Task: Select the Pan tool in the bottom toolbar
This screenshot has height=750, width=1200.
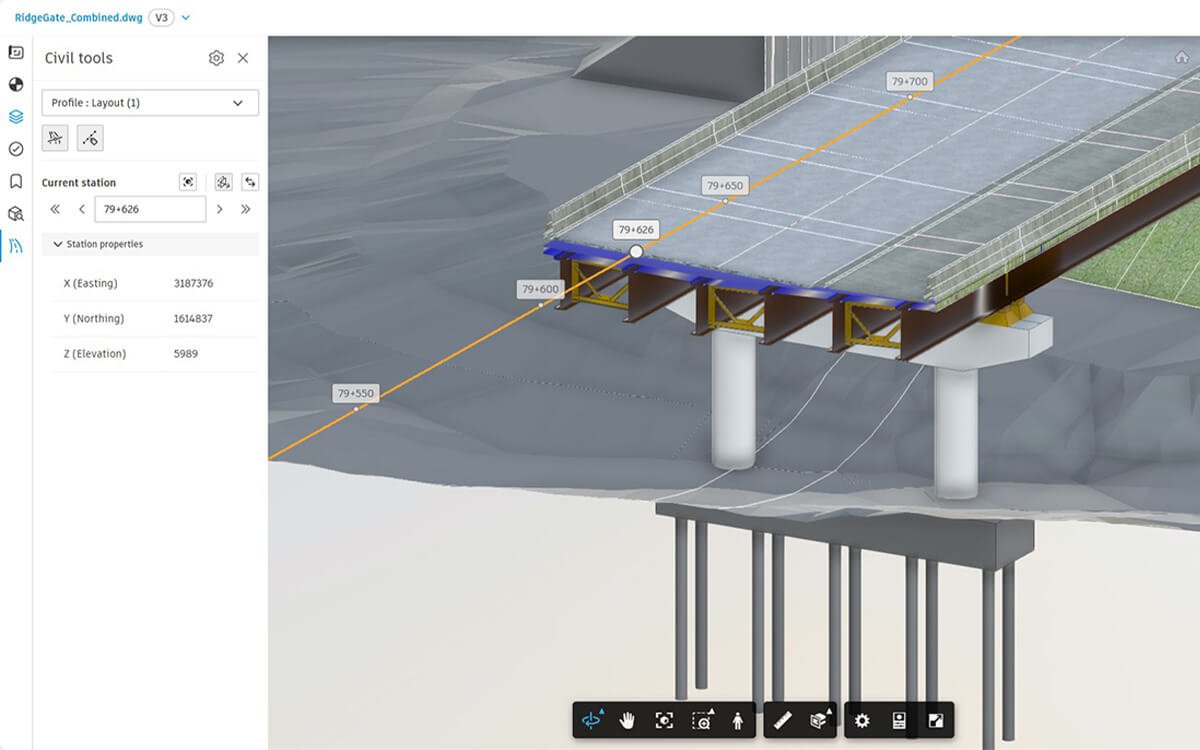Action: click(x=627, y=719)
